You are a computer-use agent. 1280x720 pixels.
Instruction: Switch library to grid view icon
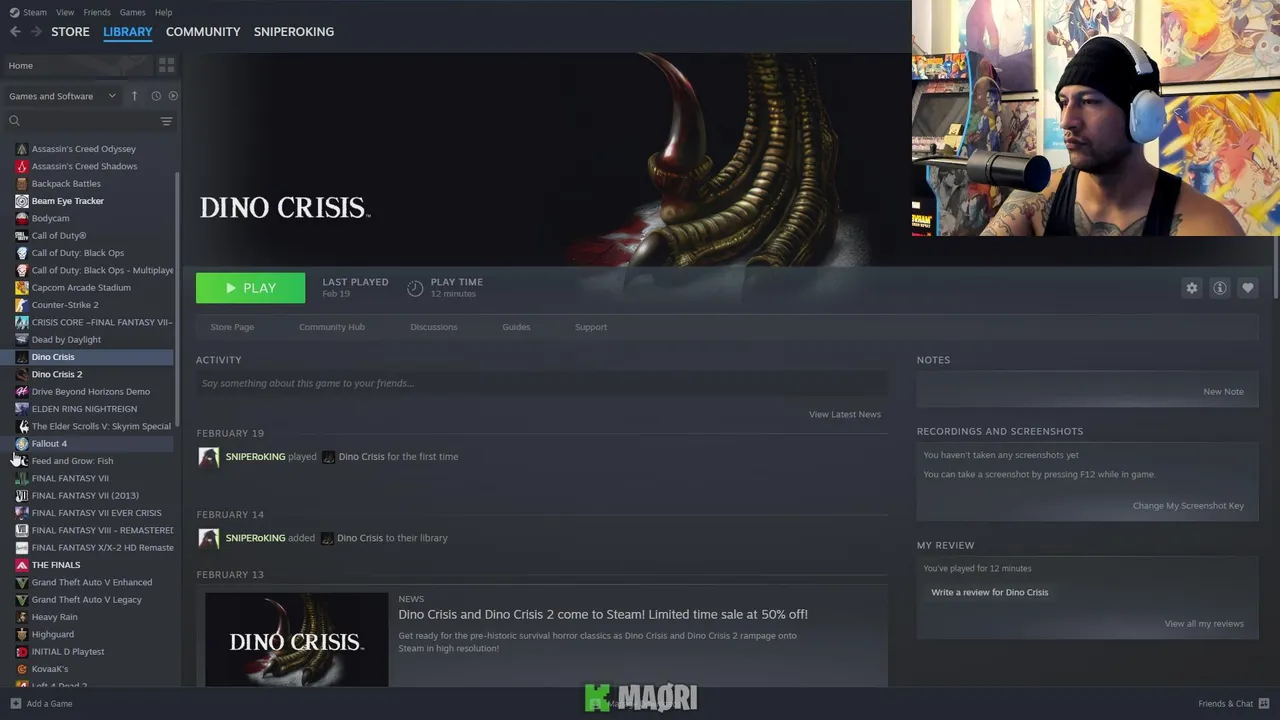(x=167, y=65)
